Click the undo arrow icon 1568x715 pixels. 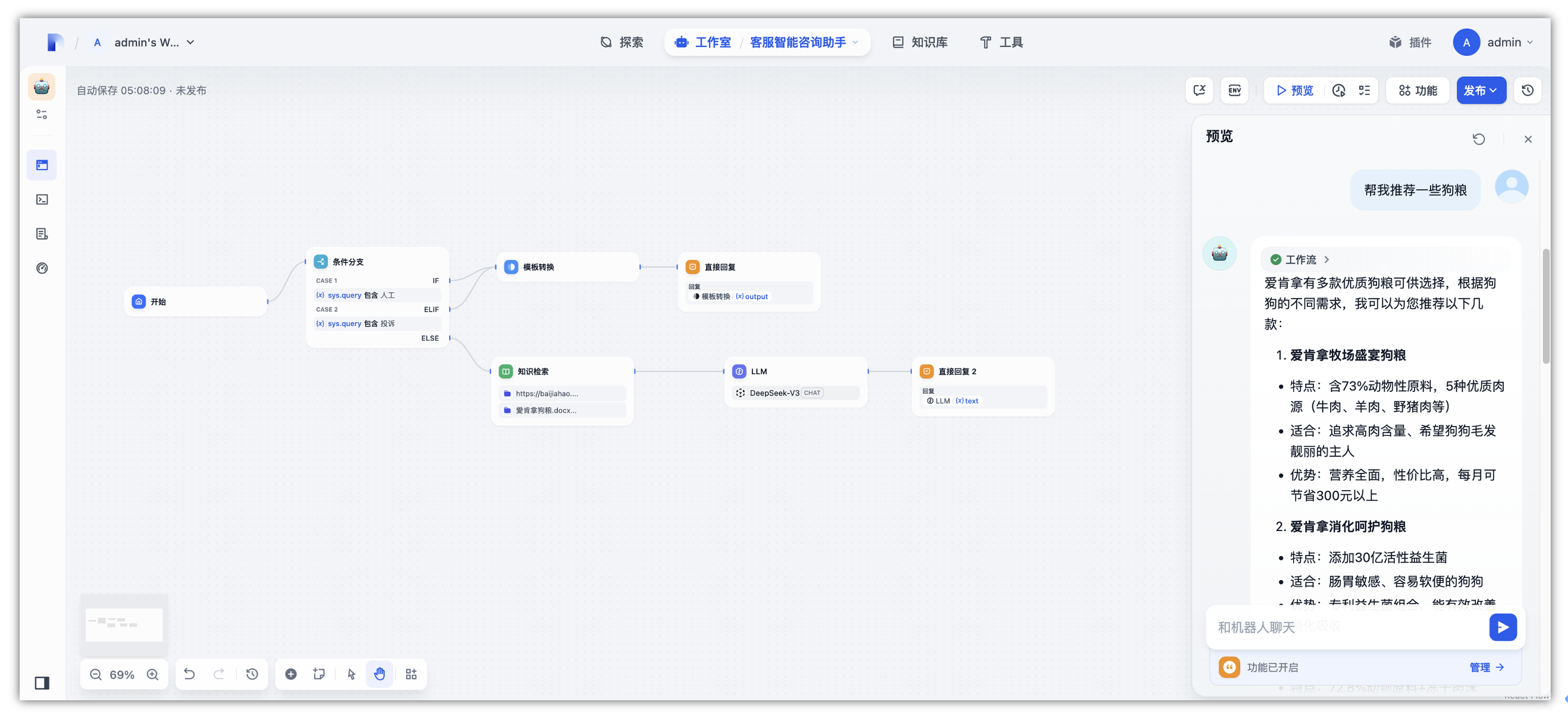189,673
